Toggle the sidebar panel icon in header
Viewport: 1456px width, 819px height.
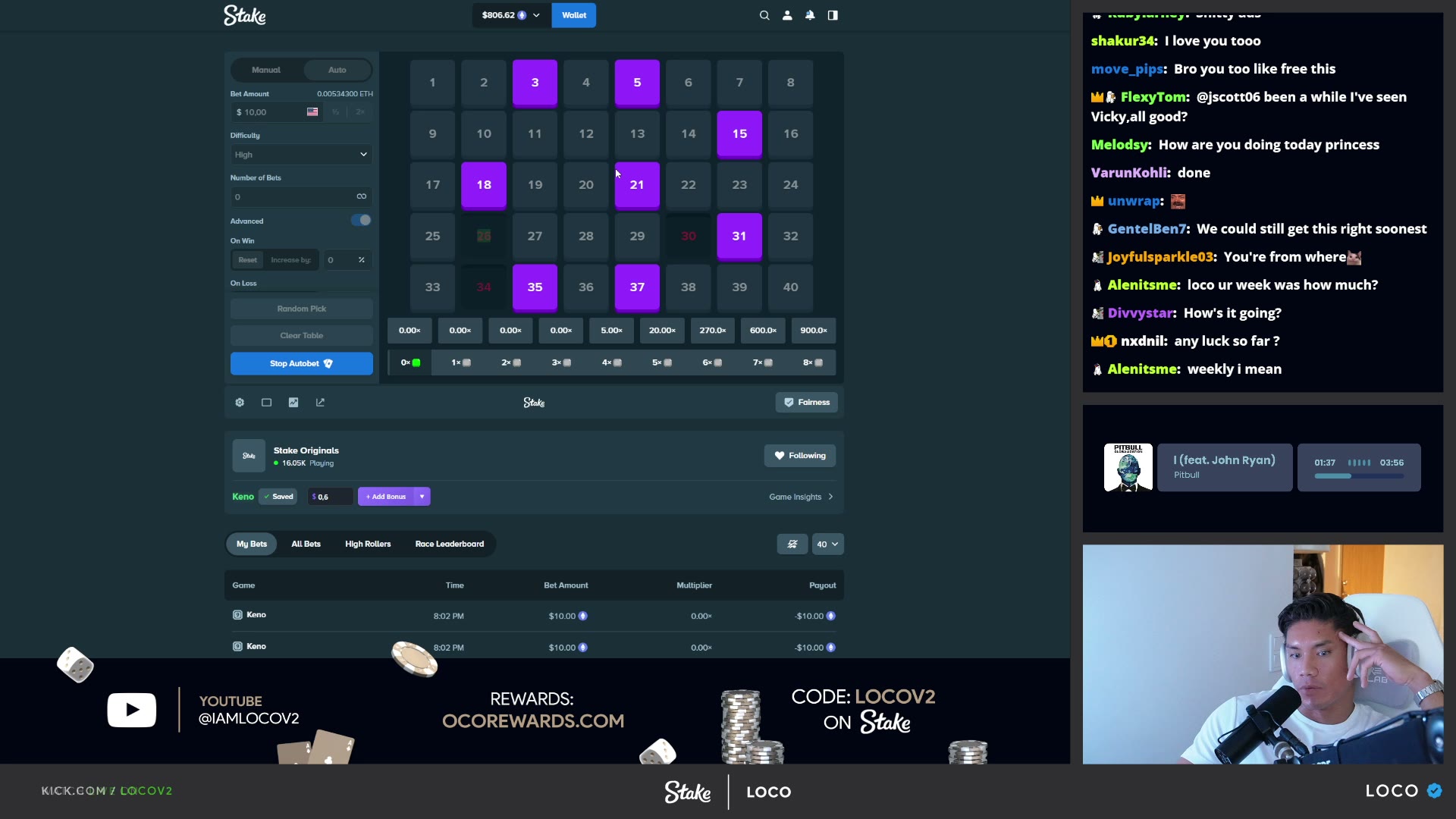click(833, 15)
